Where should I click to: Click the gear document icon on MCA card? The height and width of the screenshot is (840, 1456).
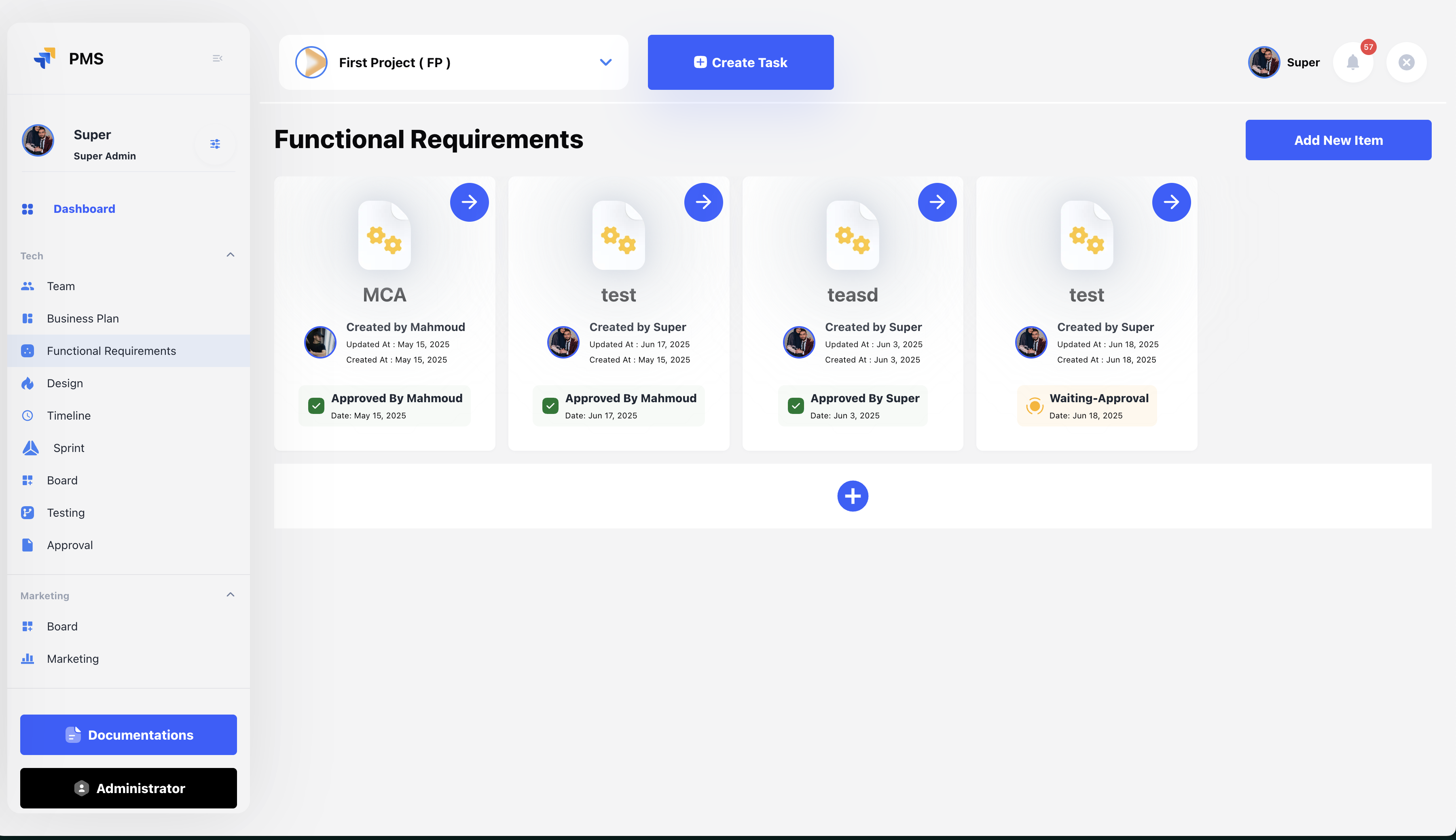click(x=384, y=235)
